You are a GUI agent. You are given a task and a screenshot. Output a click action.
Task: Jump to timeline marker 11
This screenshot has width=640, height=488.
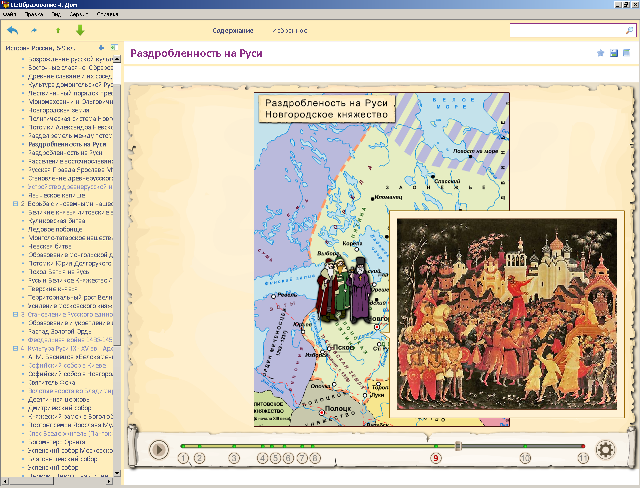tap(583, 459)
